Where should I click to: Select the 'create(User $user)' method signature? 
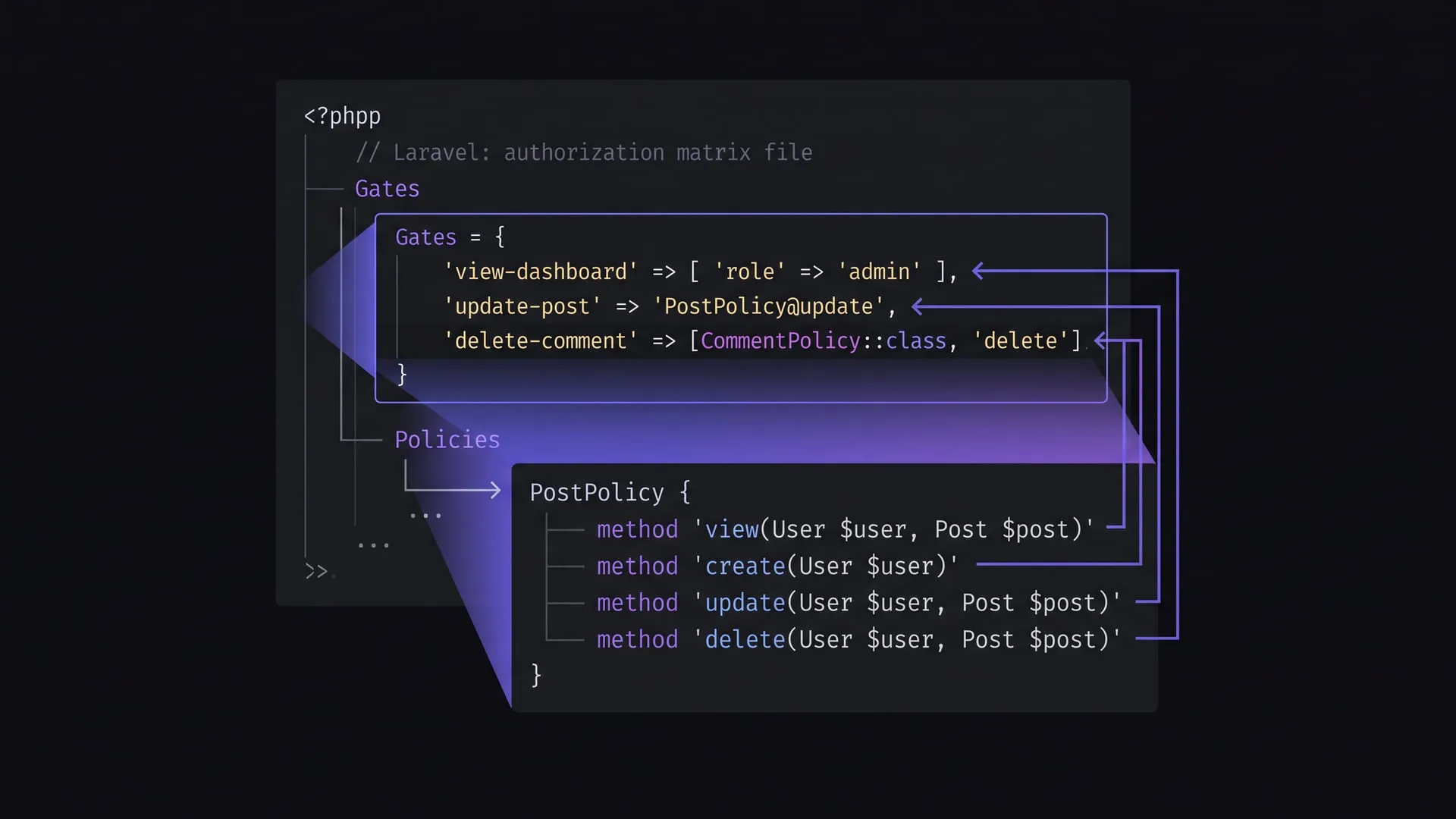pos(827,566)
